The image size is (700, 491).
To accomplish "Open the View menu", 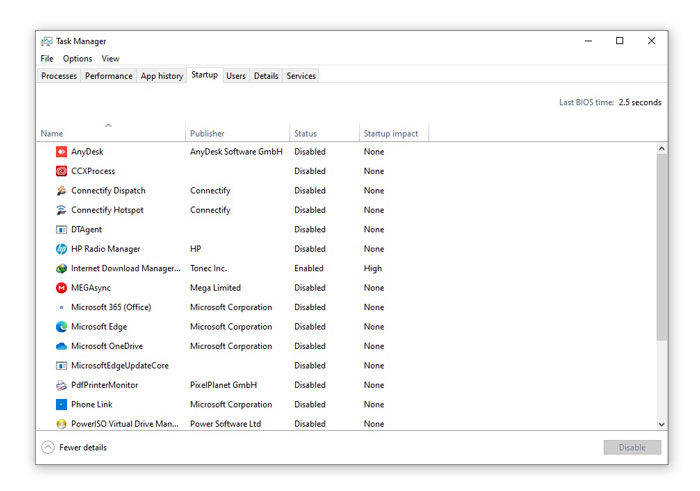I will [x=110, y=58].
